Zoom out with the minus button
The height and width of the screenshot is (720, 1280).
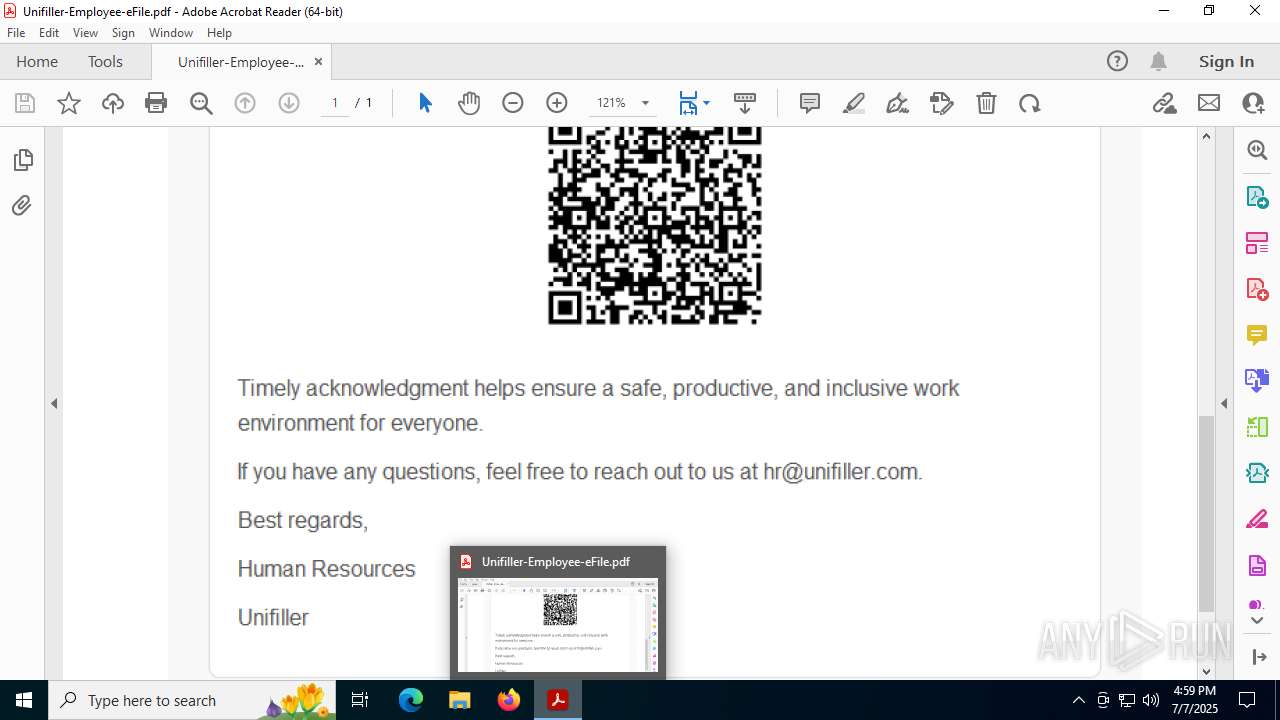(513, 103)
